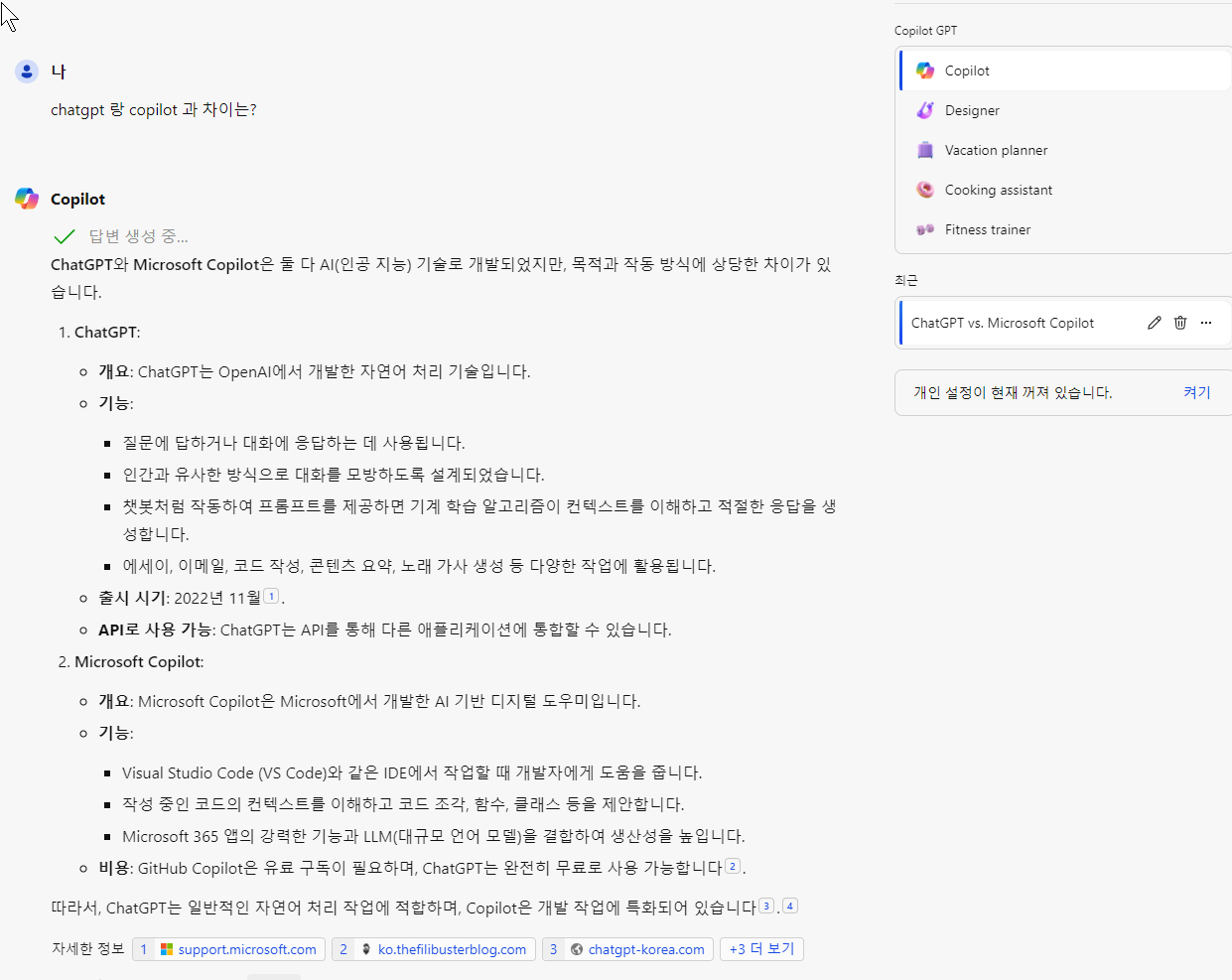Click citation 2 after 무료로 사용 가능합니다

[x=733, y=866]
